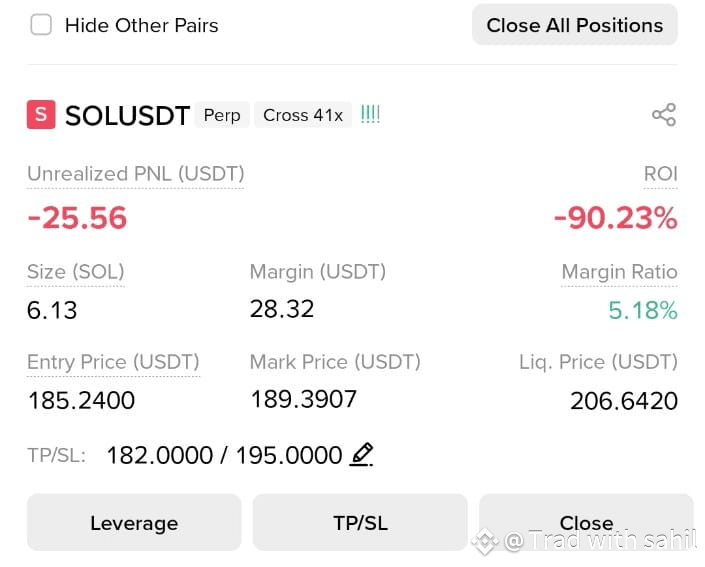Tap the Size (SOL) label

pos(76,272)
